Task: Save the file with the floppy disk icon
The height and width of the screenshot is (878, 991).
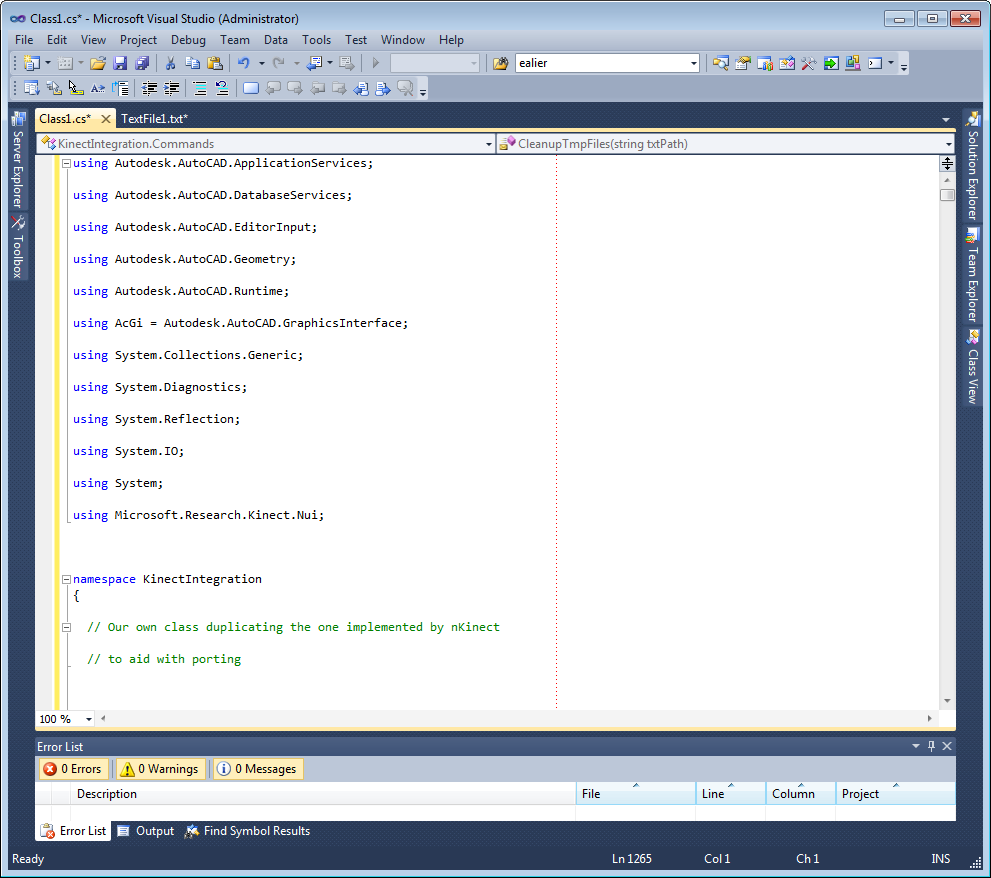Action: pyautogui.click(x=120, y=63)
